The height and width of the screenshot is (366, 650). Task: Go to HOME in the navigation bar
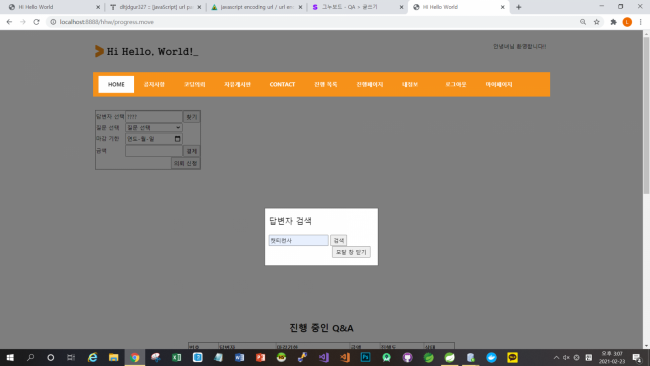[x=116, y=84]
